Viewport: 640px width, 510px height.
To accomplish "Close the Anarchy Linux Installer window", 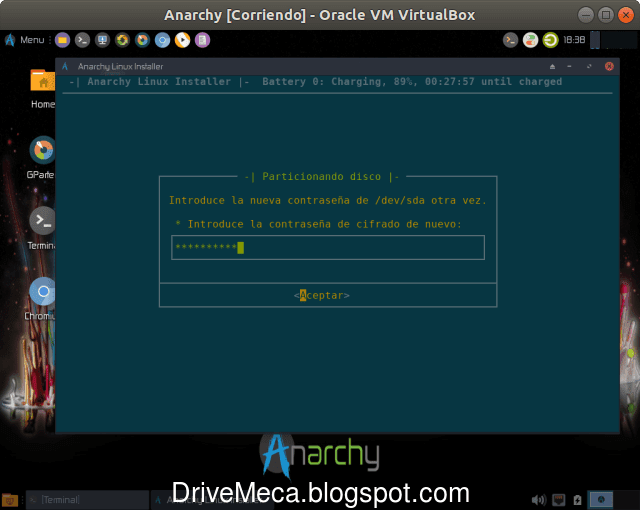I will pos(609,67).
